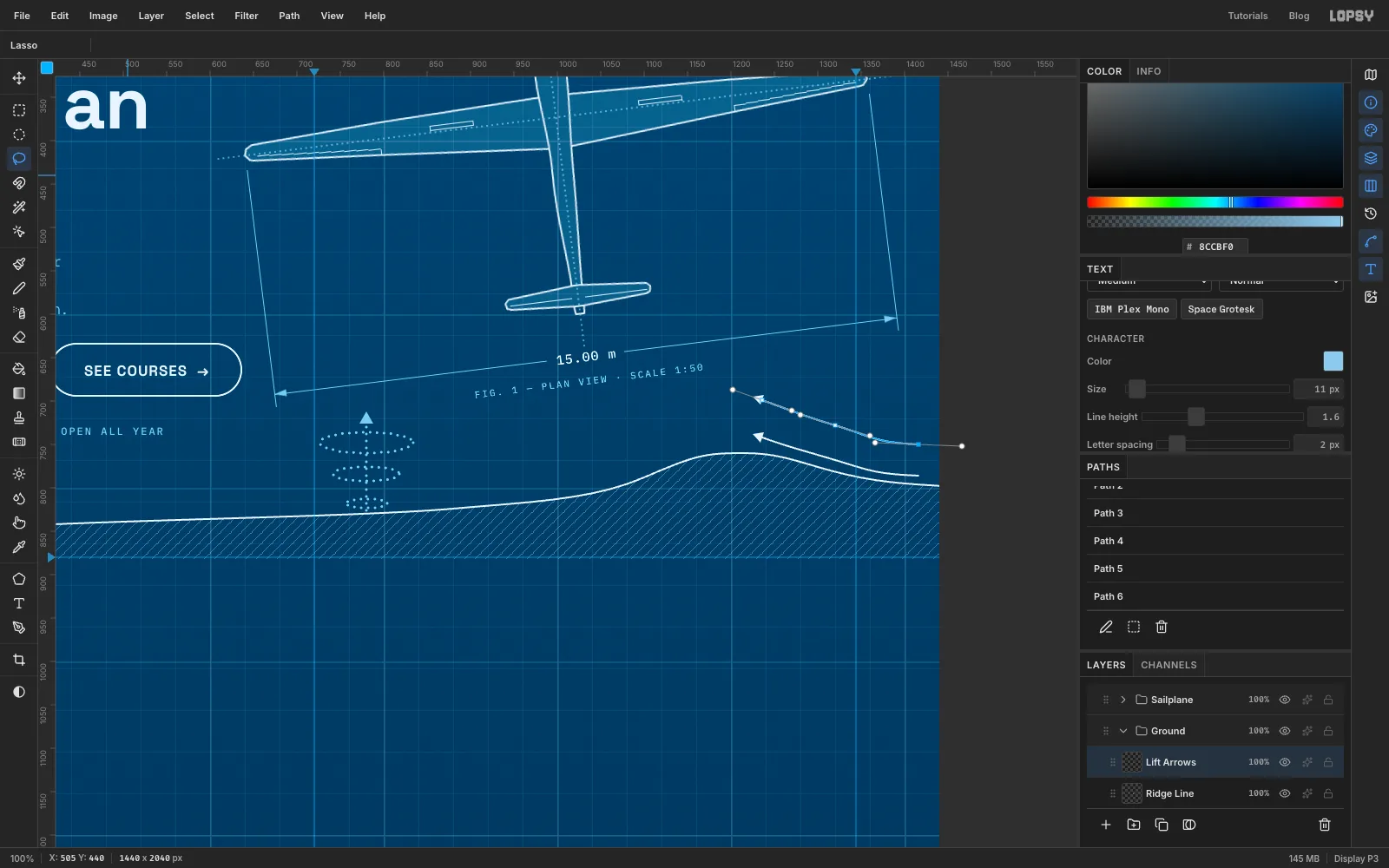Open the Tutorials link
Screen dimensions: 1389x868
coord(1247,16)
